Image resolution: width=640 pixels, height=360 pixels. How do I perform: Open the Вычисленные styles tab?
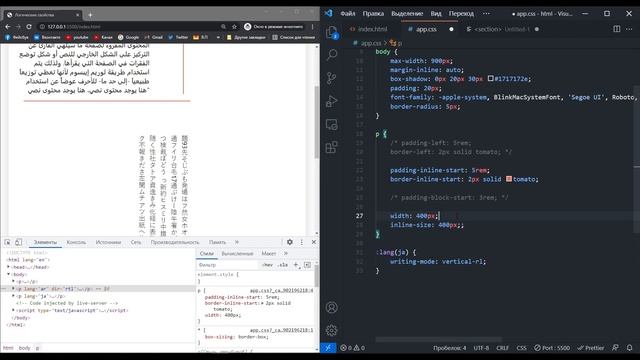point(237,253)
